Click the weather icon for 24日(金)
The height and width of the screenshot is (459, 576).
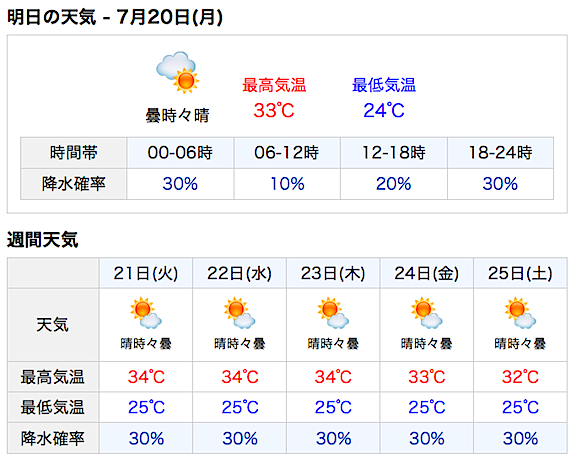(x=426, y=313)
